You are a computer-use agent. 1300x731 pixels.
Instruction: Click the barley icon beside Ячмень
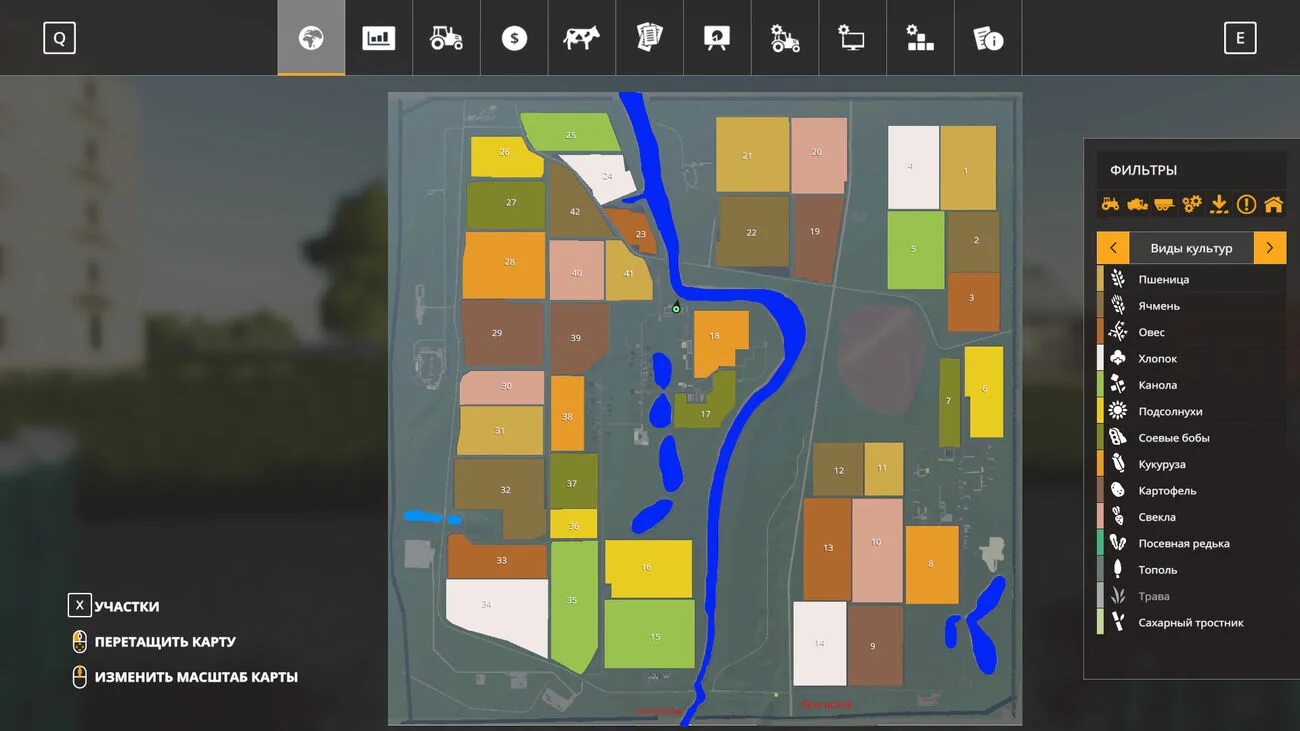[1118, 305]
